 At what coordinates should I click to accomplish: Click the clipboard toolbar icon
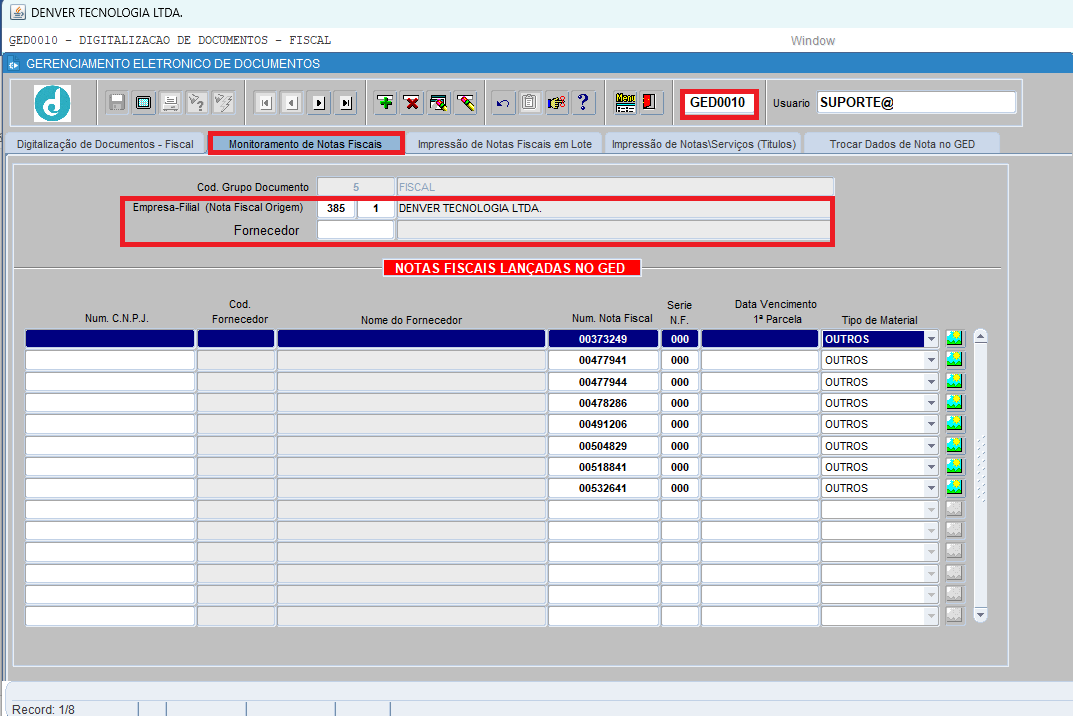click(530, 103)
